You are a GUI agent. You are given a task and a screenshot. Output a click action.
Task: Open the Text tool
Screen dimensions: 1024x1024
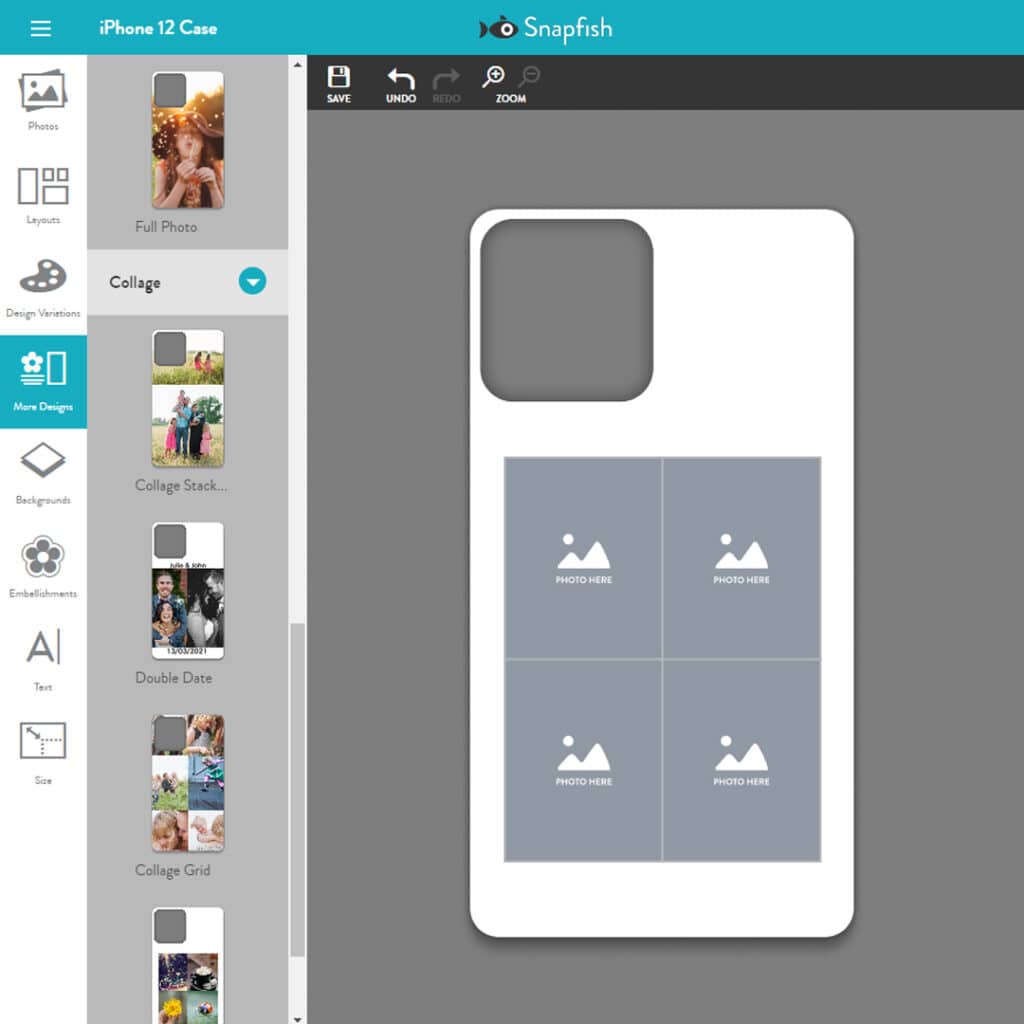click(41, 653)
